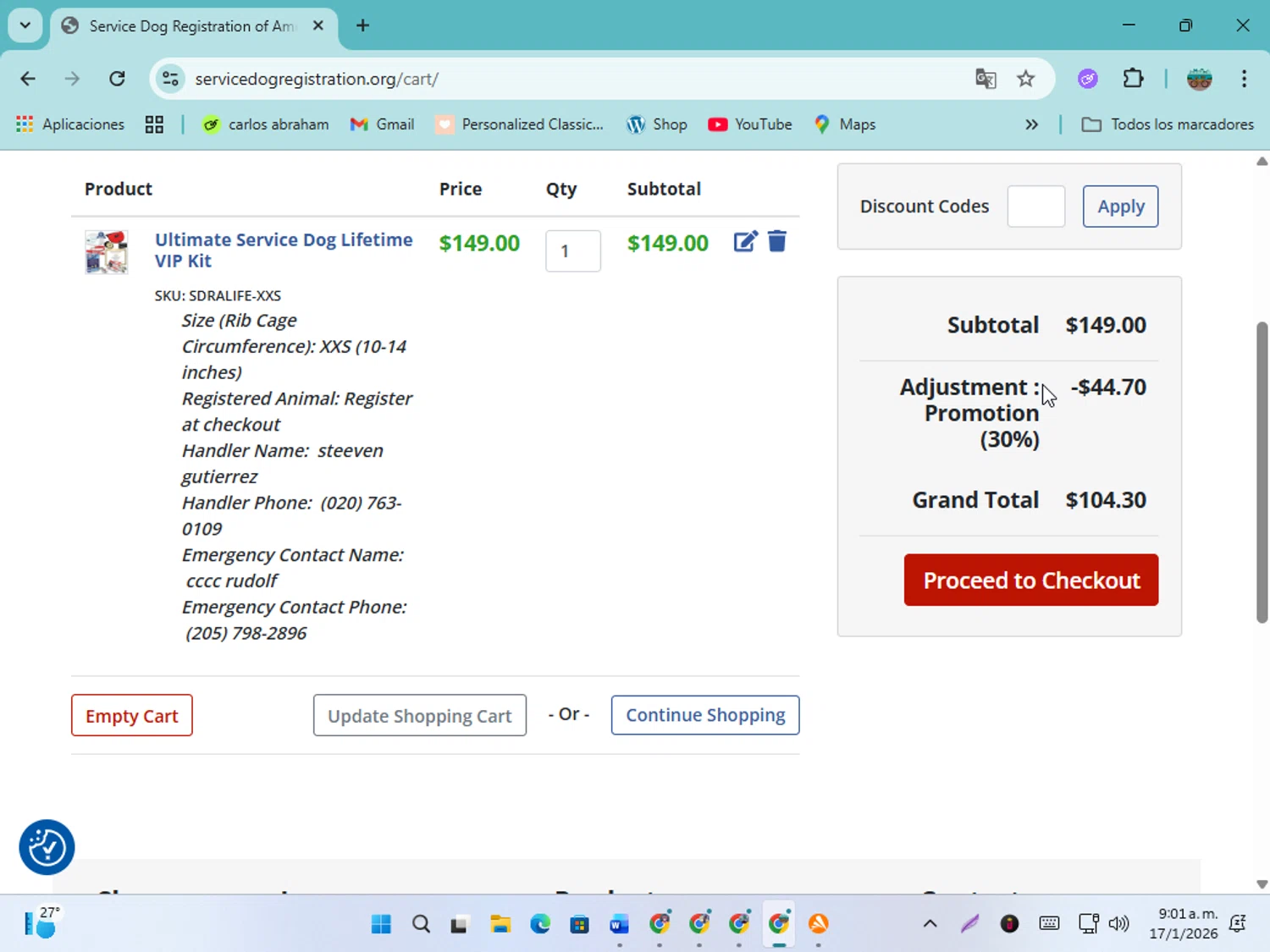This screenshot has height=952, width=1270.
Task: Click the page's vertical scrollbar thumb
Action: click(x=1262, y=472)
